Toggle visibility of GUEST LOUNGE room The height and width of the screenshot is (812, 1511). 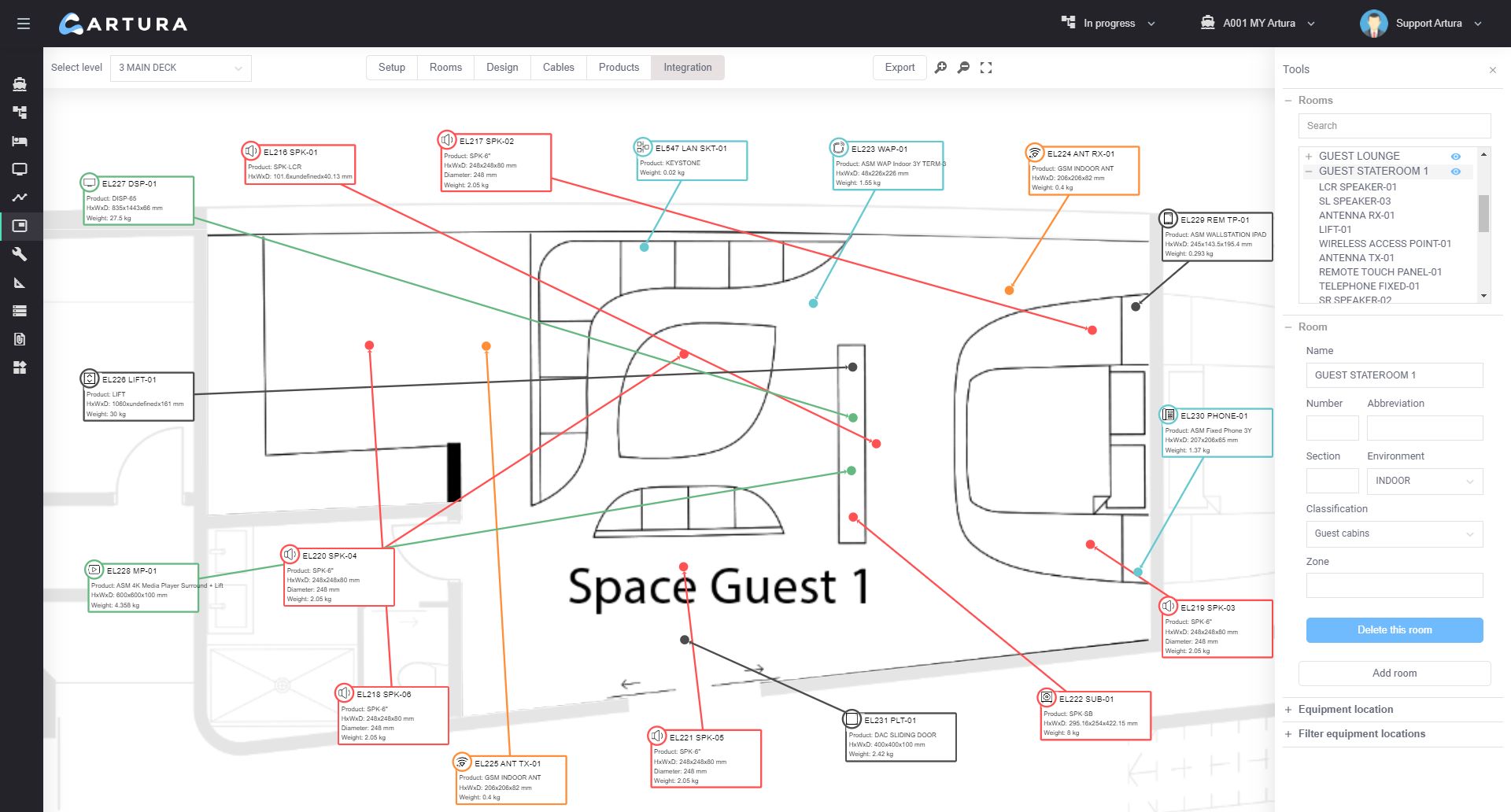tap(1455, 157)
